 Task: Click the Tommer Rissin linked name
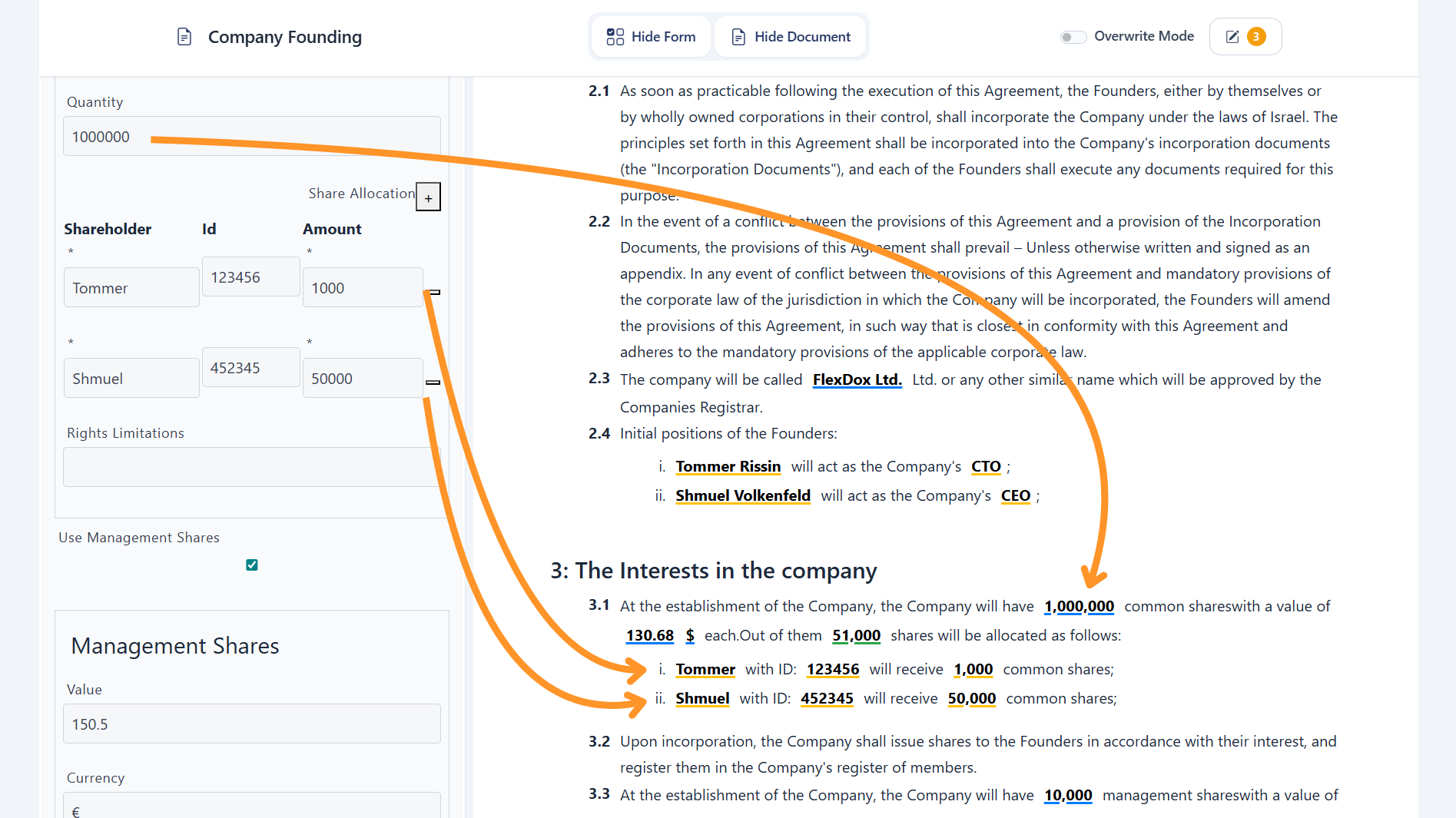point(728,466)
